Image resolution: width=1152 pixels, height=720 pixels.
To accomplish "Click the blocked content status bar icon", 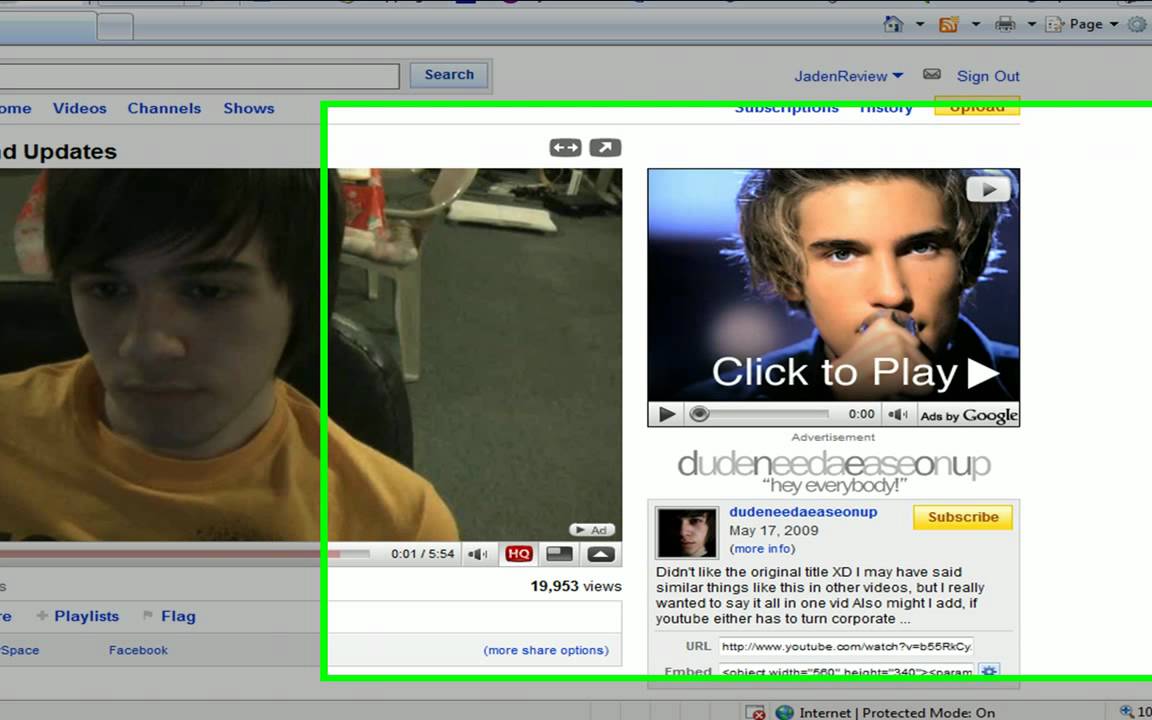I will (x=755, y=713).
